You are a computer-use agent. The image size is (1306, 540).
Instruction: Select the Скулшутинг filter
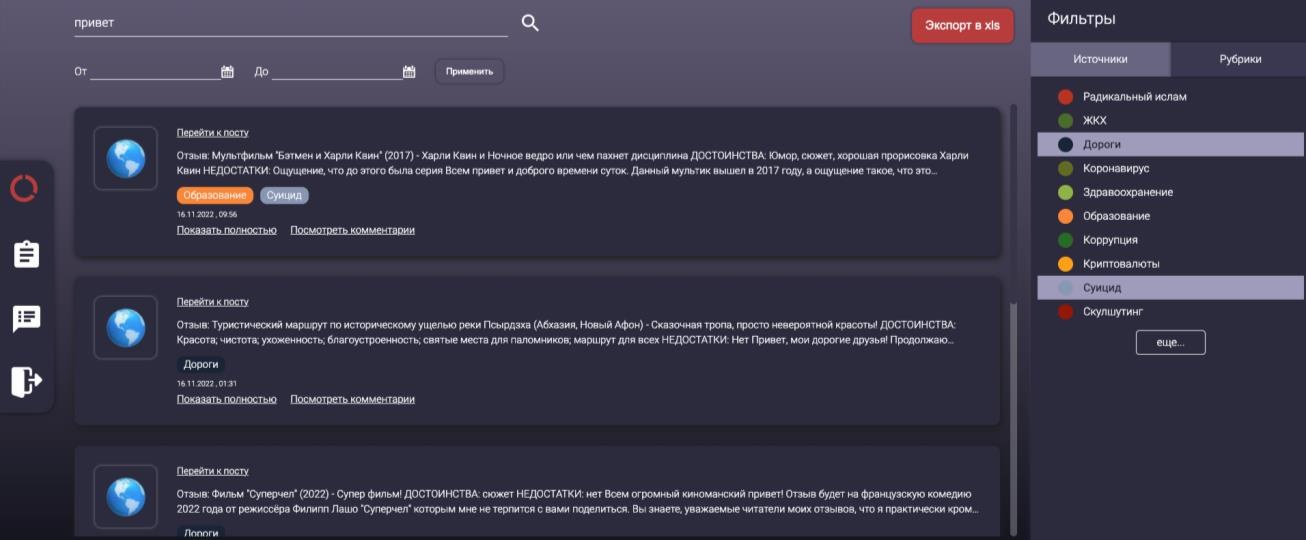1170,312
